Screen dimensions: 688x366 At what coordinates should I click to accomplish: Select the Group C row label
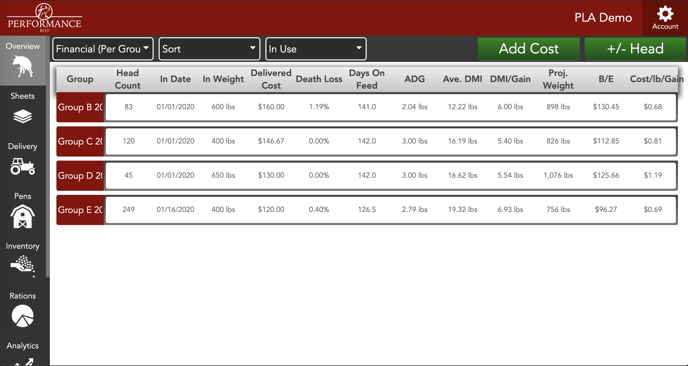pyautogui.click(x=80, y=141)
